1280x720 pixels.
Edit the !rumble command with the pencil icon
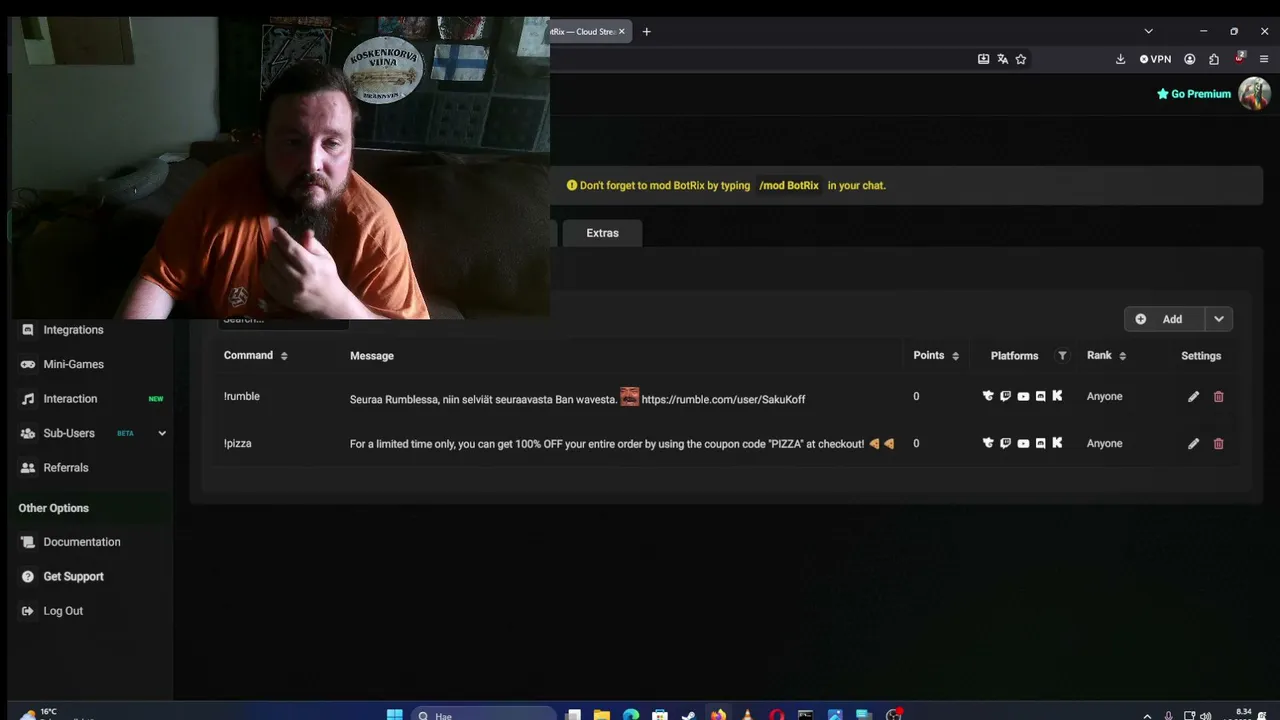(x=1193, y=397)
